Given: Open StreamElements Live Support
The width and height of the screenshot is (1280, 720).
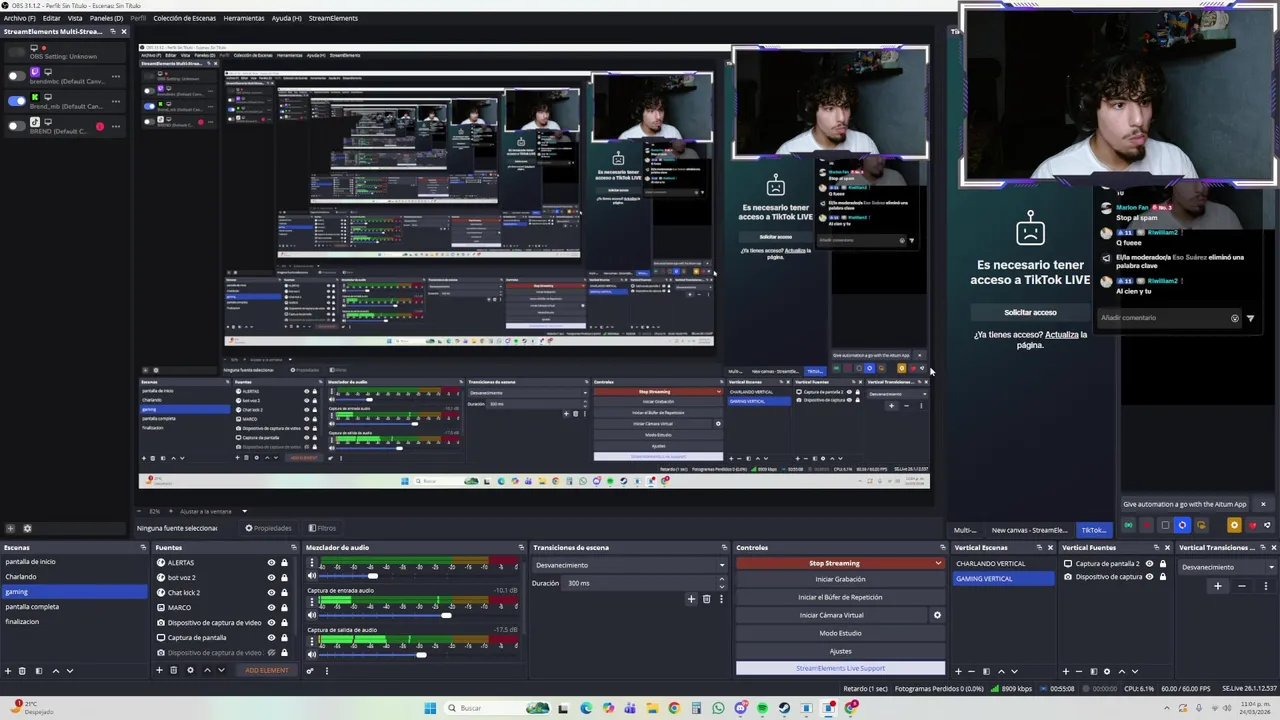Looking at the screenshot, I should [x=840, y=668].
